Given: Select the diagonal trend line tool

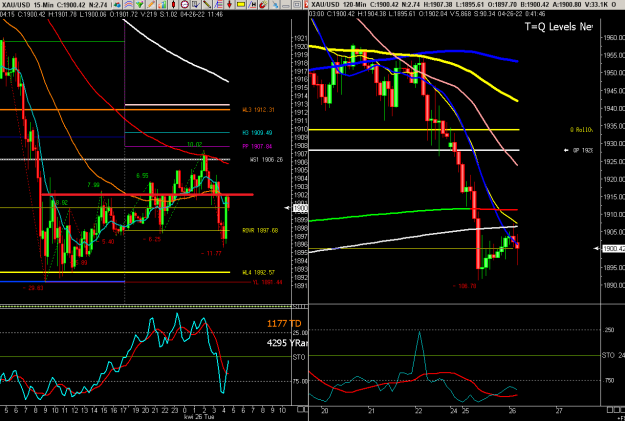Looking at the screenshot, I should [207, 5].
